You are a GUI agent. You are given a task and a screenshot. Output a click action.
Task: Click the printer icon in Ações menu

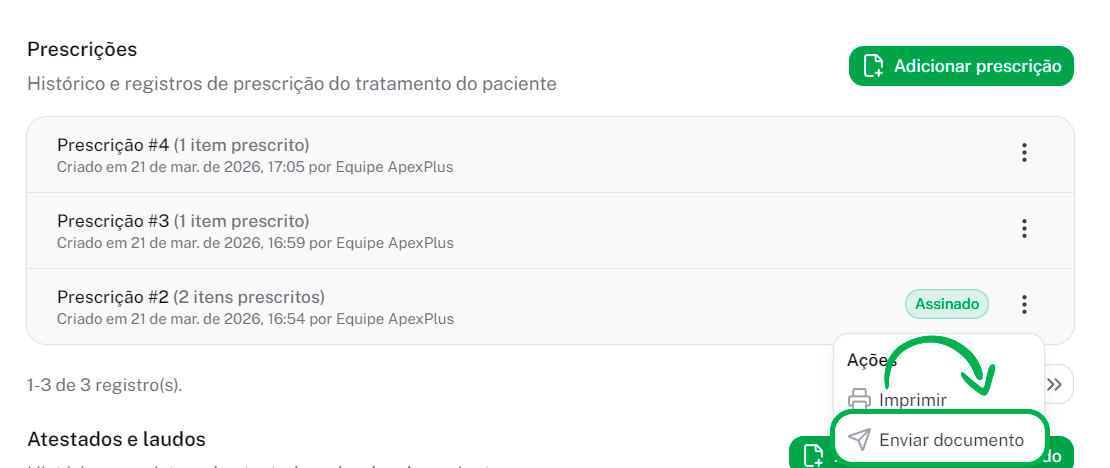tap(859, 400)
